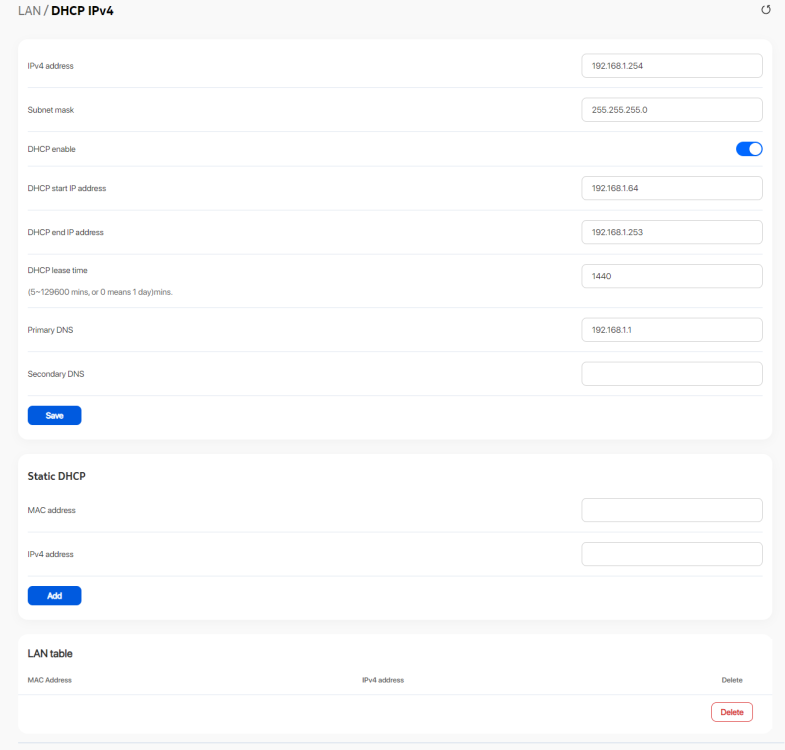Screen dimensions: 785x750
Task: Click the empty Secondary DNS field
Action: tap(672, 374)
